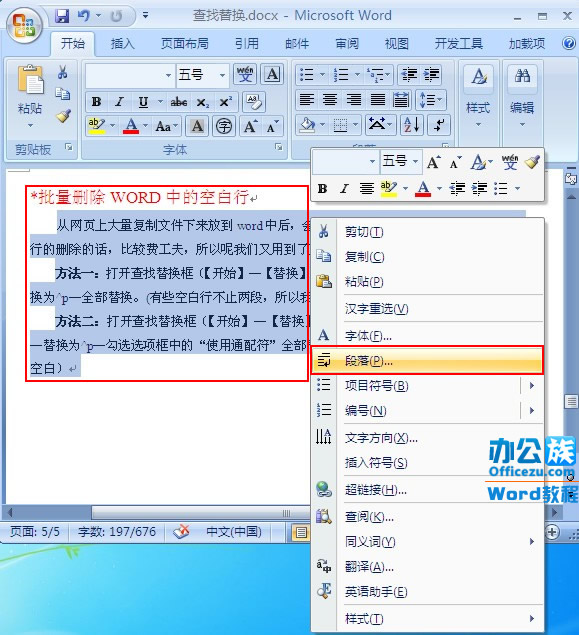Click Decrease Indent in ribbon
Viewport: 579px width, 635px height.
point(409,75)
